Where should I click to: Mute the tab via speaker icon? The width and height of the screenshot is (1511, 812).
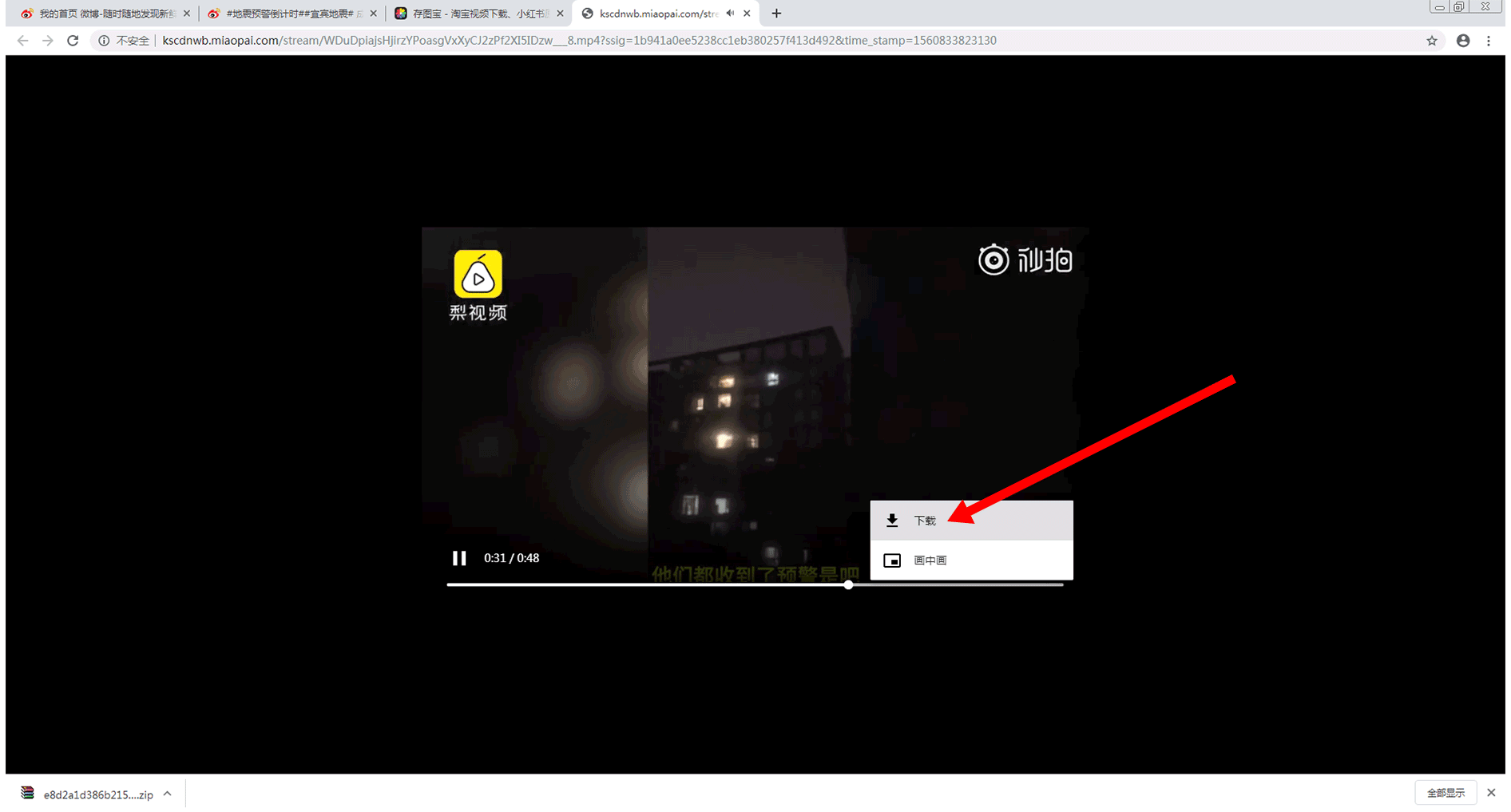pos(730,14)
